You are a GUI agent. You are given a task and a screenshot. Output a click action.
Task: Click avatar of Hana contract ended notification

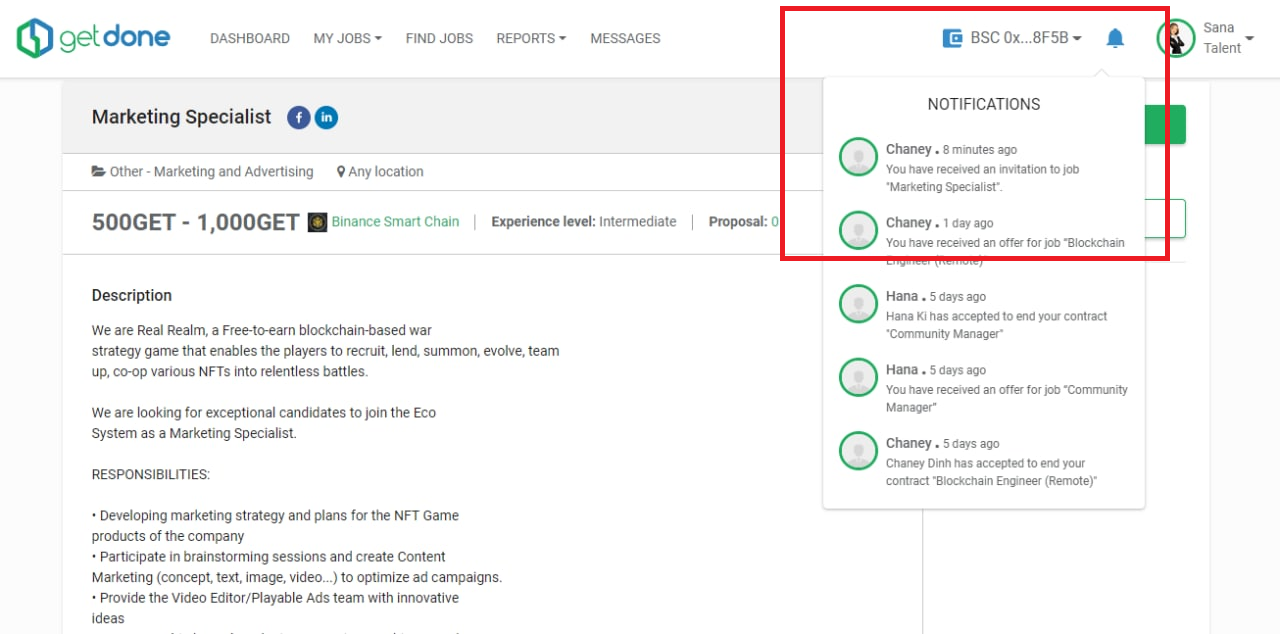click(858, 304)
